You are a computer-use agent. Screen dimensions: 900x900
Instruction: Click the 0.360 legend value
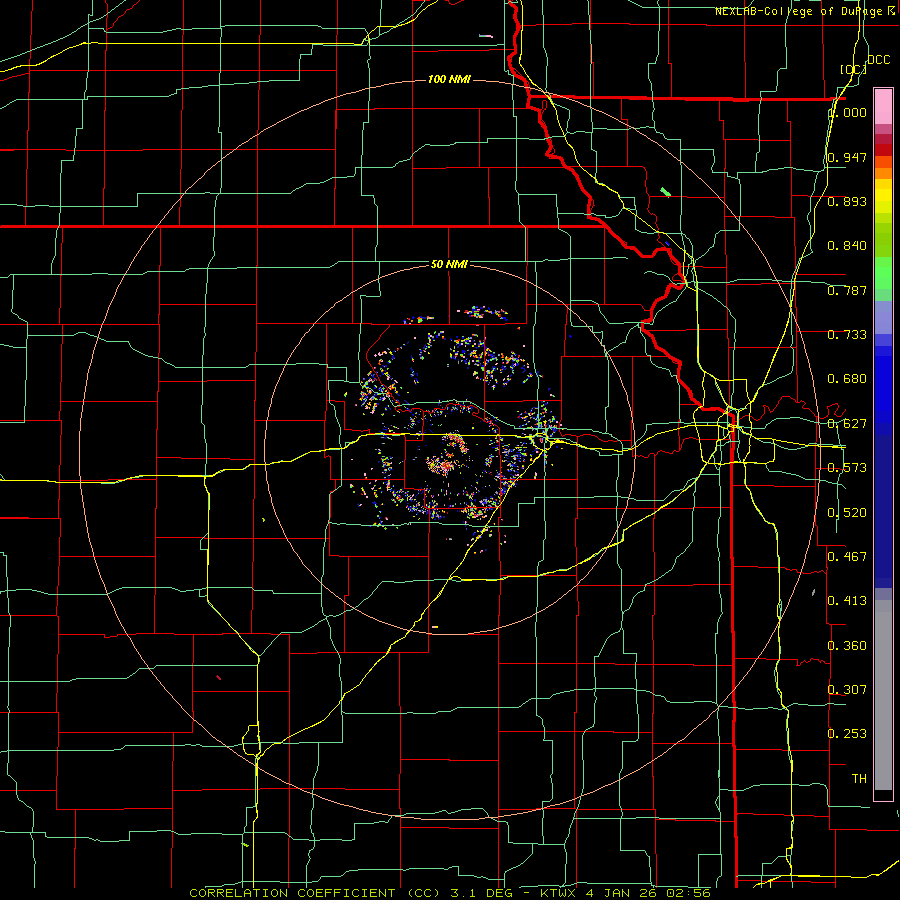(847, 646)
